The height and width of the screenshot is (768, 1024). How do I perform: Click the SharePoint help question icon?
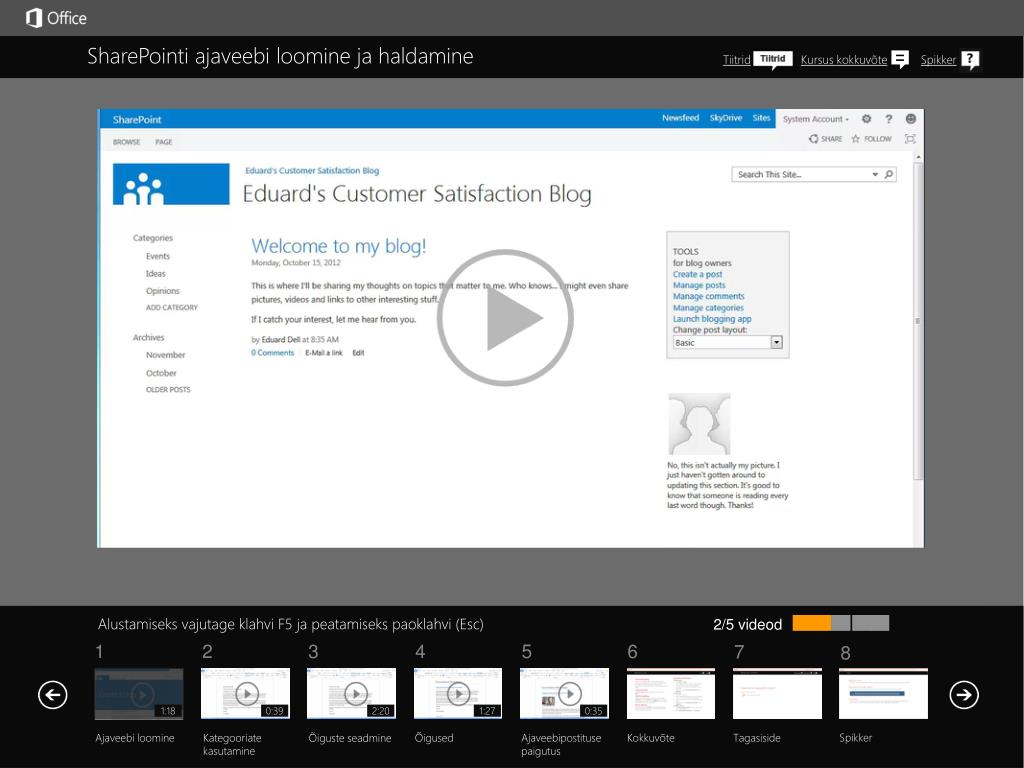pos(888,119)
